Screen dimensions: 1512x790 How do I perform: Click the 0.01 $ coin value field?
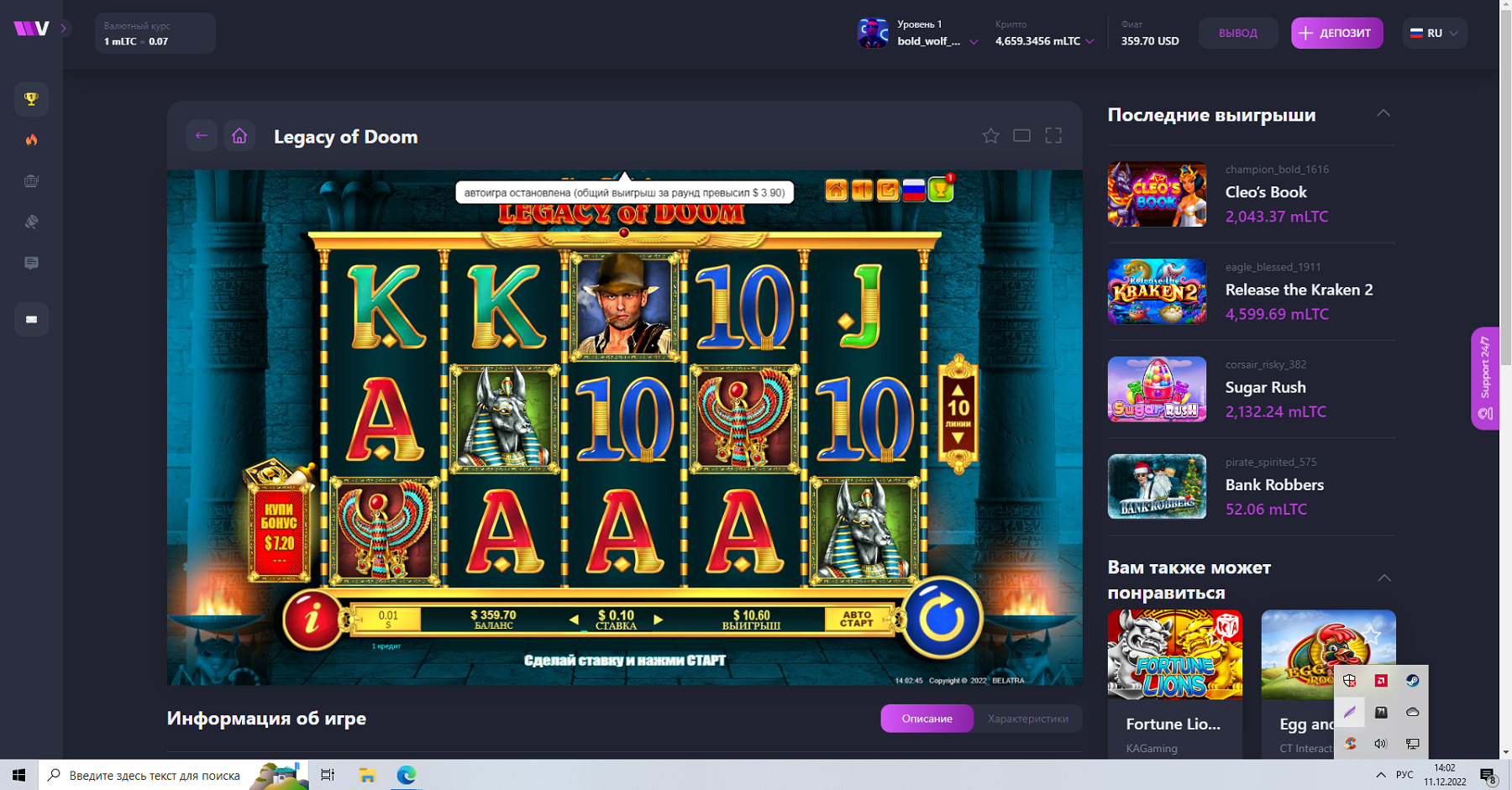click(x=388, y=620)
